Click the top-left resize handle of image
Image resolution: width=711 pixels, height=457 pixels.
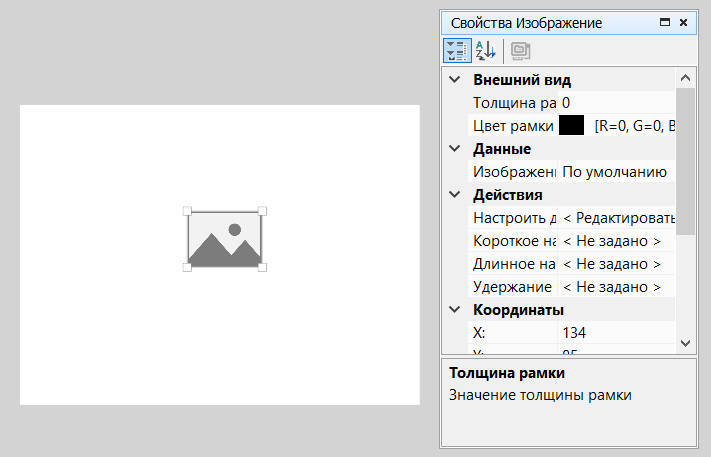pyautogui.click(x=187, y=211)
